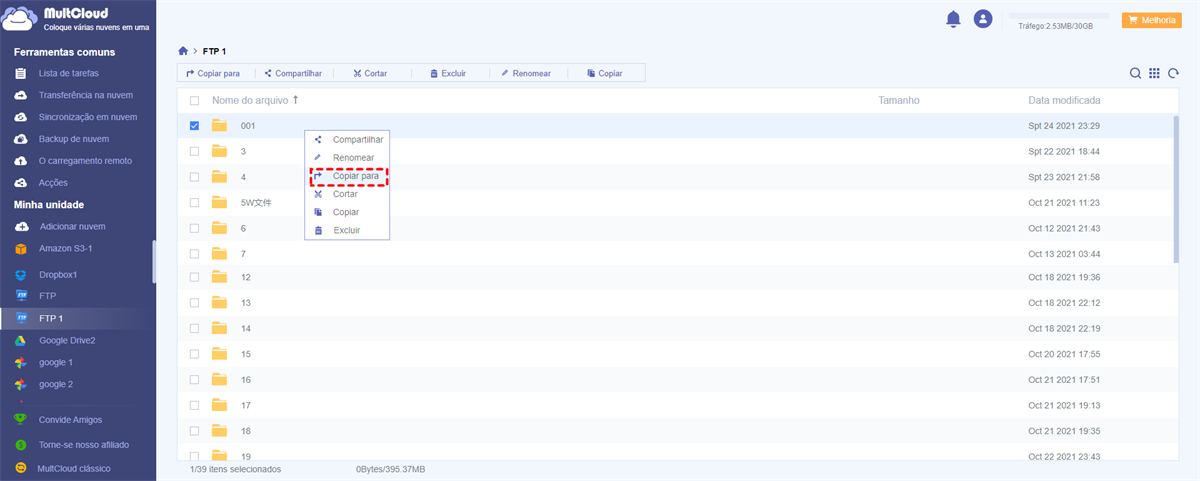The image size is (1200, 481).
Task: Click the MultCloud clássico swap icon
Action: pyautogui.click(x=20, y=468)
